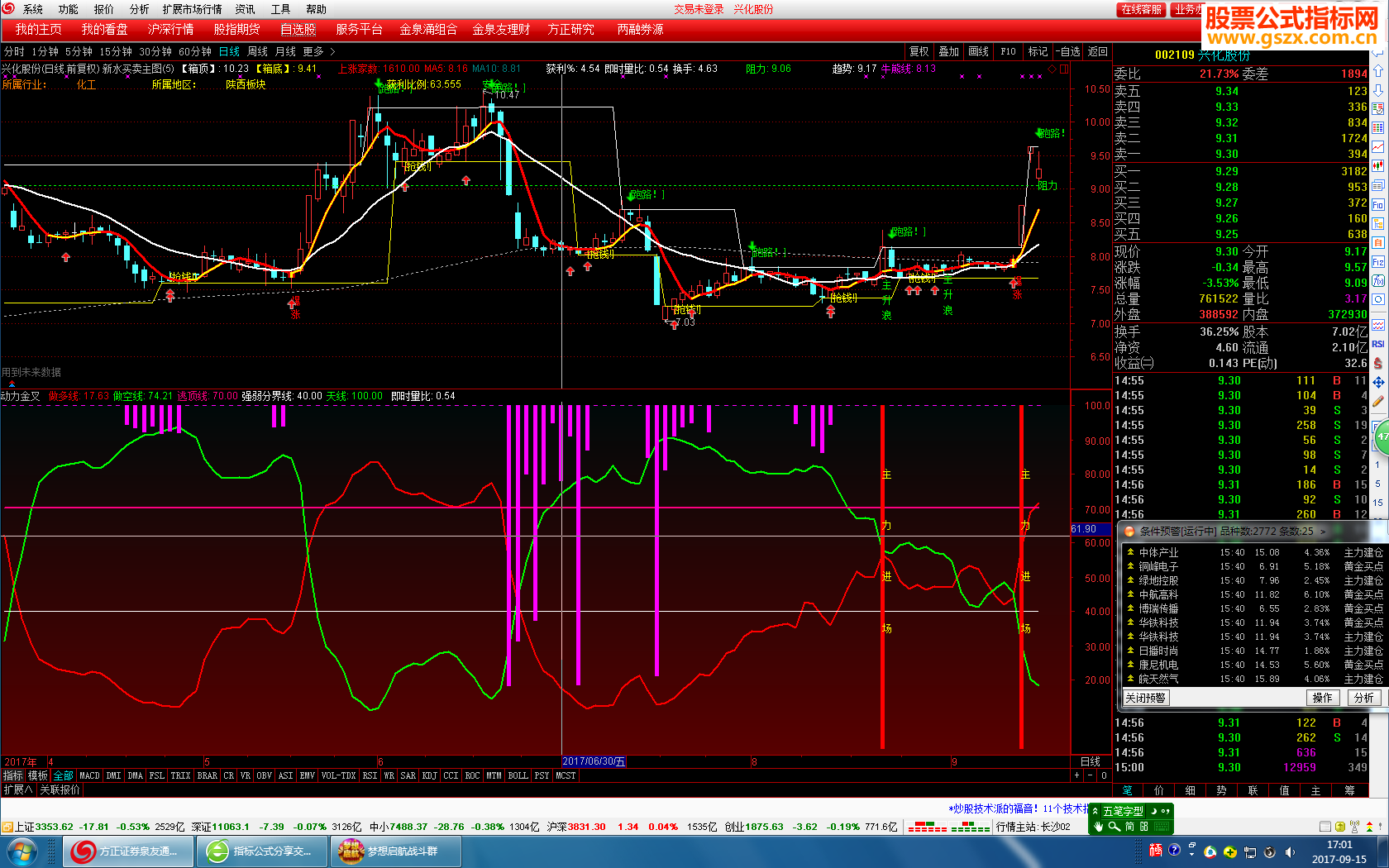This screenshot has width=1389, height=868.
Task: Click the 返回 button
Action: pyautogui.click(x=1097, y=51)
